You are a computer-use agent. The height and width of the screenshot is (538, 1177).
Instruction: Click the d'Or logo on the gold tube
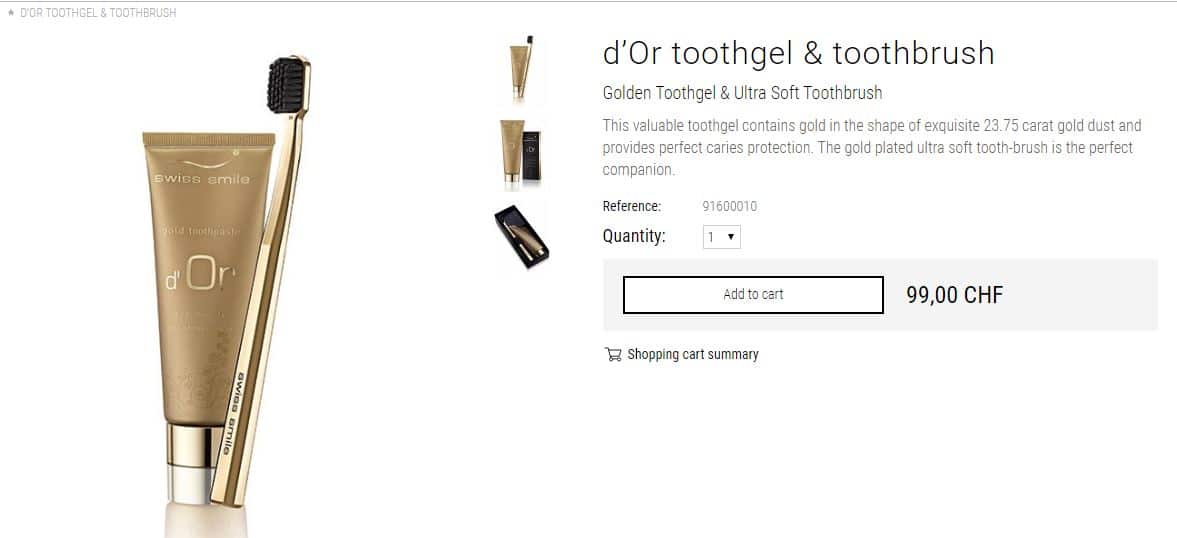click(200, 276)
